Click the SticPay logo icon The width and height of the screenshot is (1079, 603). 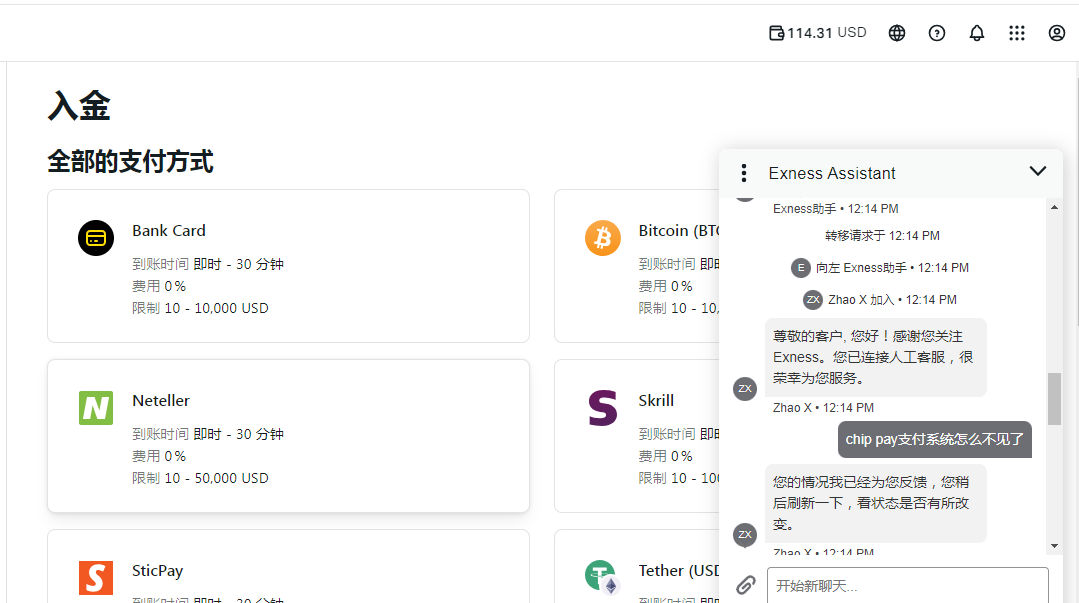[96, 578]
